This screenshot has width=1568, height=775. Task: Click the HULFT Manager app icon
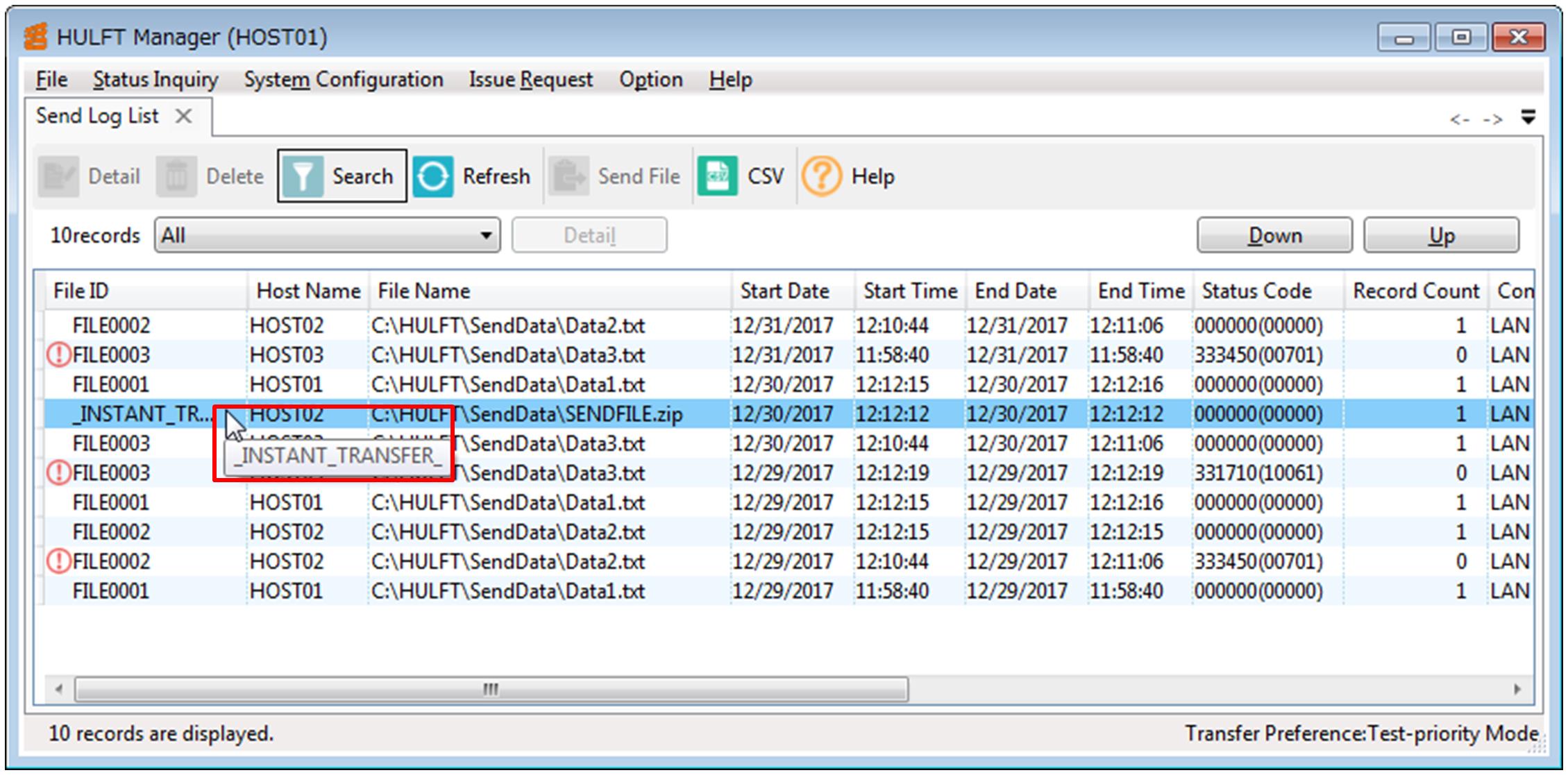click(36, 37)
